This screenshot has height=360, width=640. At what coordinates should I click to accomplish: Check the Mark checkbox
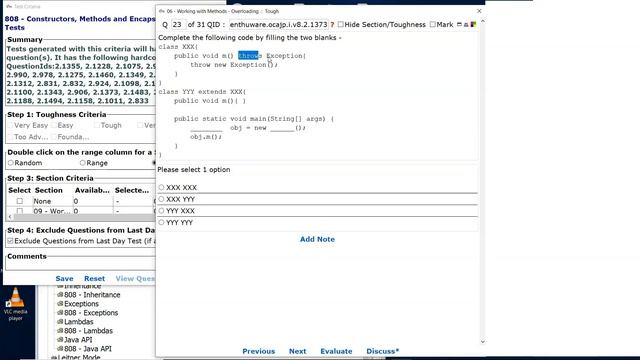pyautogui.click(x=433, y=24)
